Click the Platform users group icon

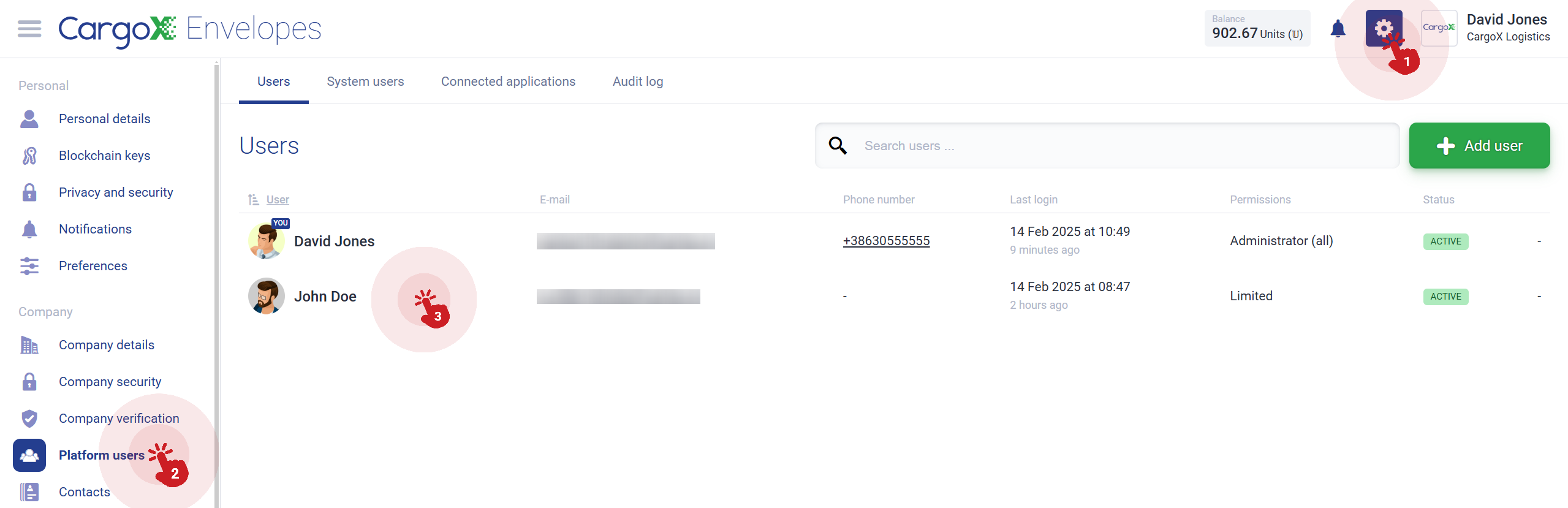pyautogui.click(x=29, y=455)
